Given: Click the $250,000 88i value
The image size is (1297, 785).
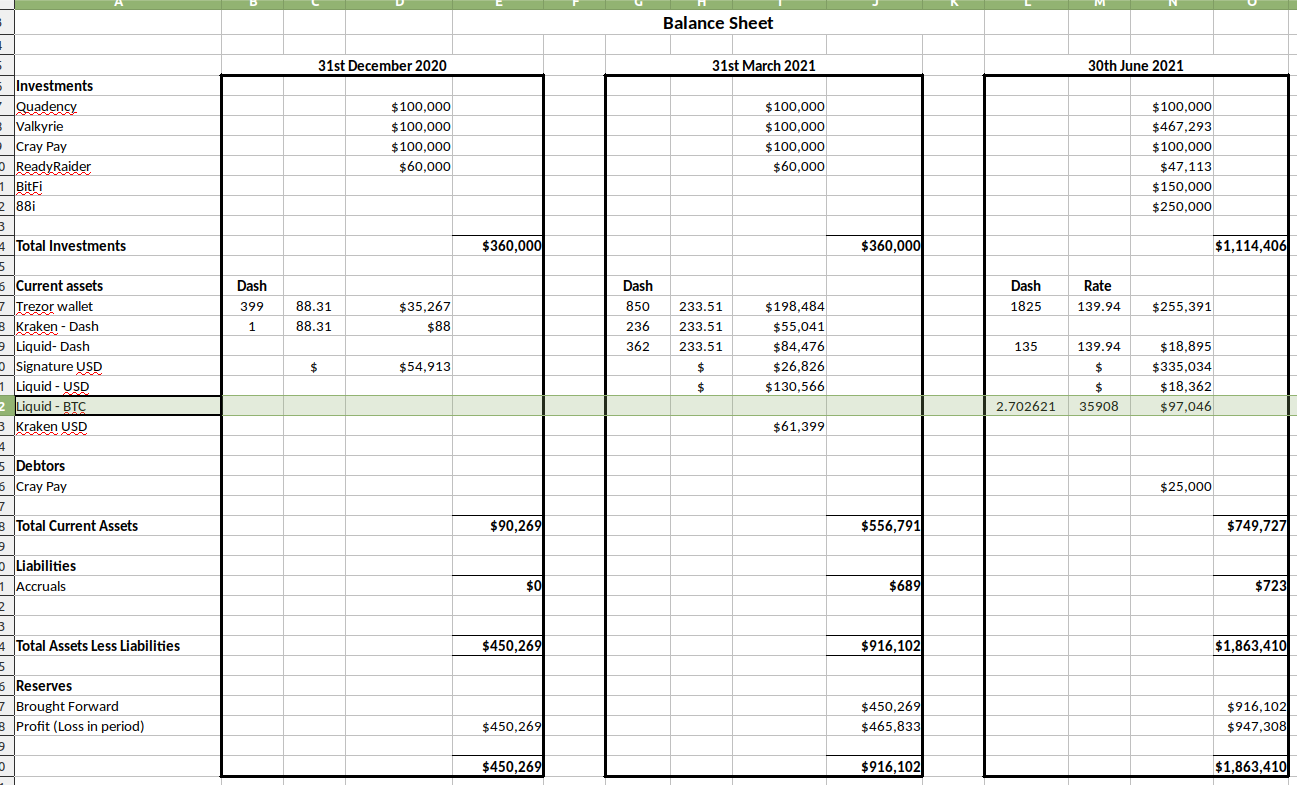Looking at the screenshot, I should tap(1182, 206).
